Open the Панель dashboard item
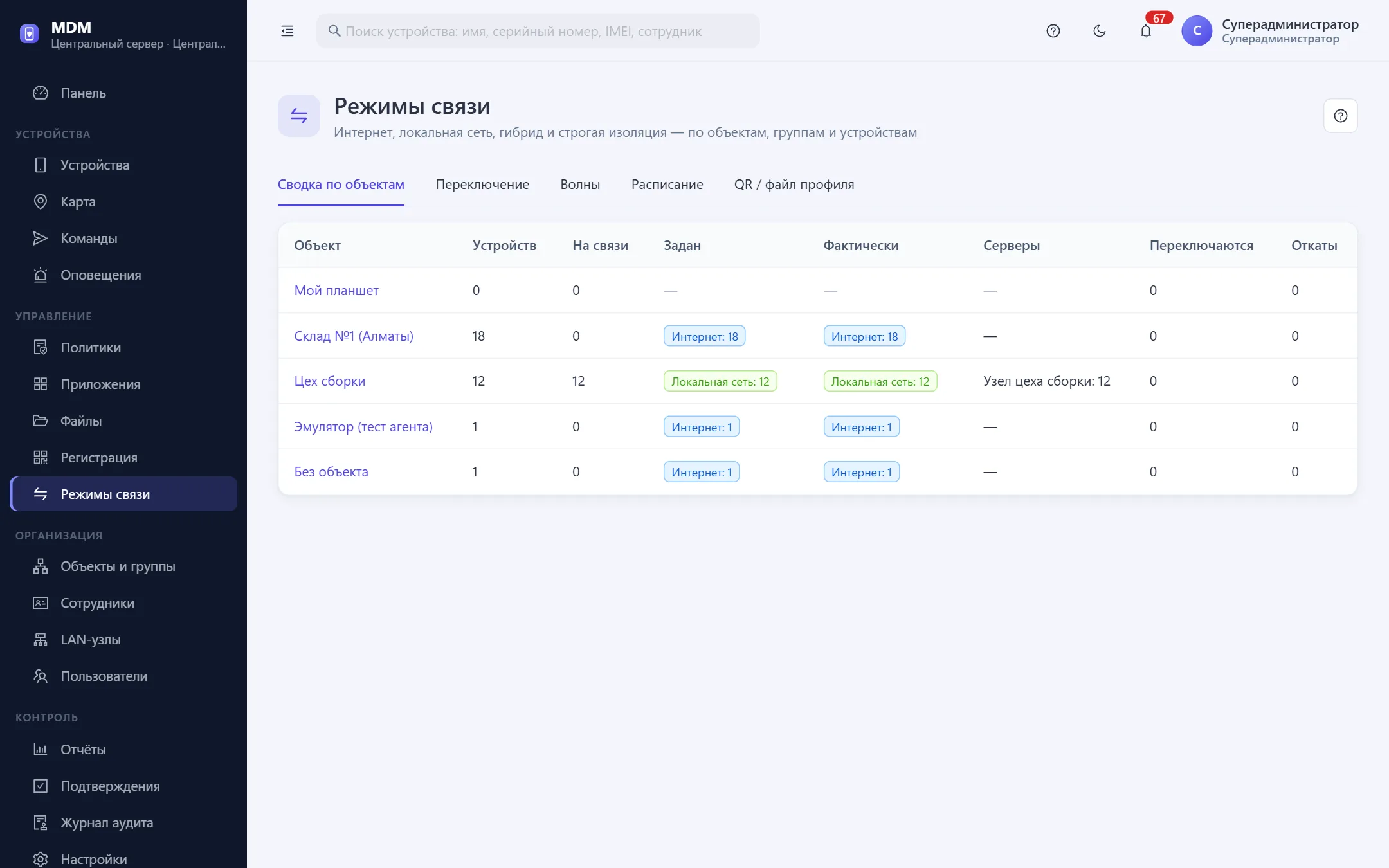This screenshot has width=1389, height=868. click(123, 93)
